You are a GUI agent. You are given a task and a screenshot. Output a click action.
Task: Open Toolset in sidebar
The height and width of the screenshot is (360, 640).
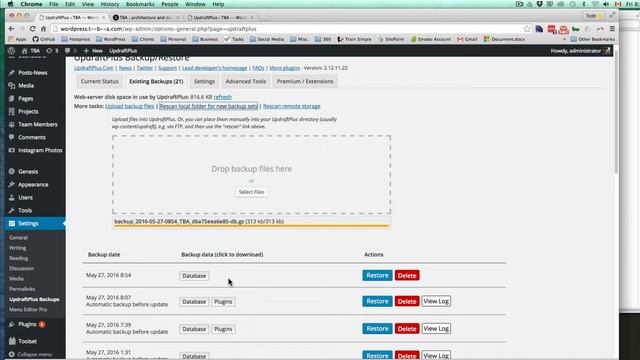click(x=27, y=341)
